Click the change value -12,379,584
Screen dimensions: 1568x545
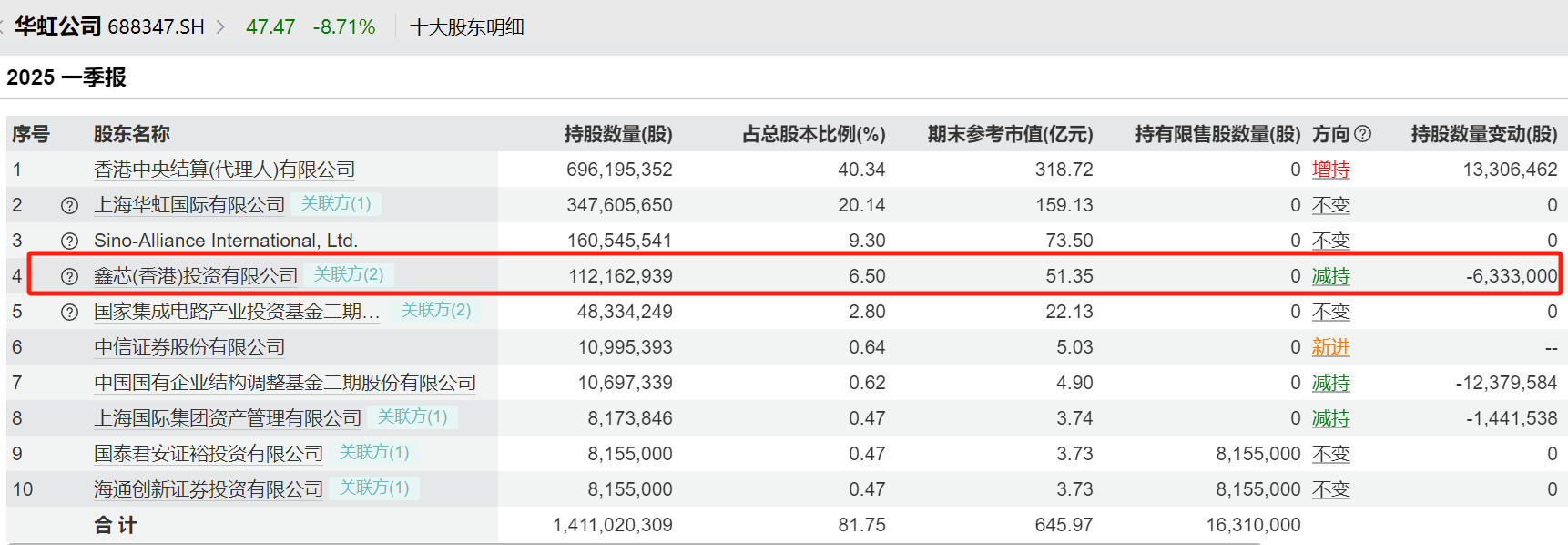point(1507,383)
